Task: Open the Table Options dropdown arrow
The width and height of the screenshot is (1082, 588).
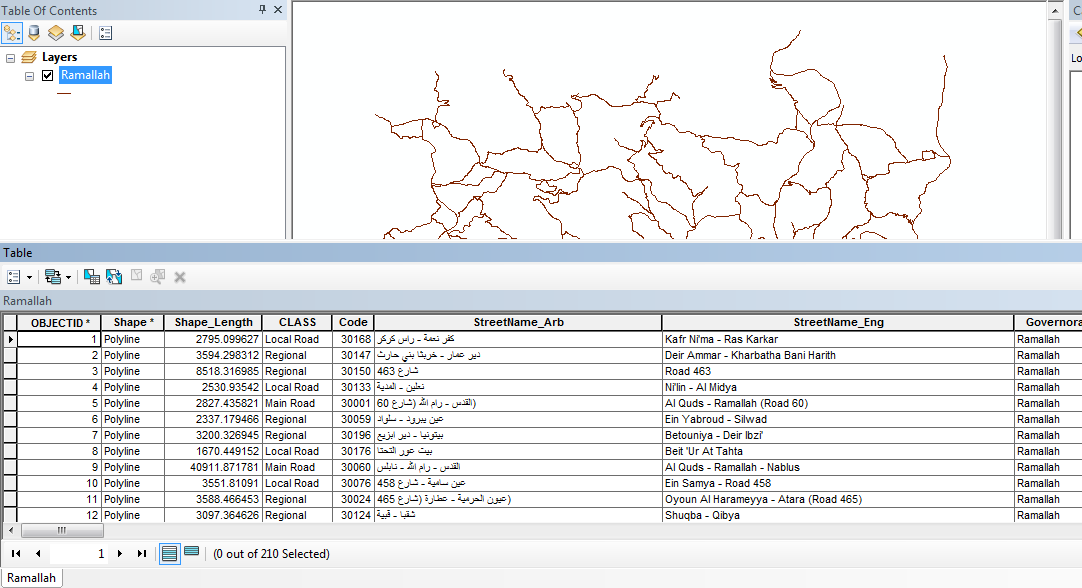Action: [x=29, y=277]
